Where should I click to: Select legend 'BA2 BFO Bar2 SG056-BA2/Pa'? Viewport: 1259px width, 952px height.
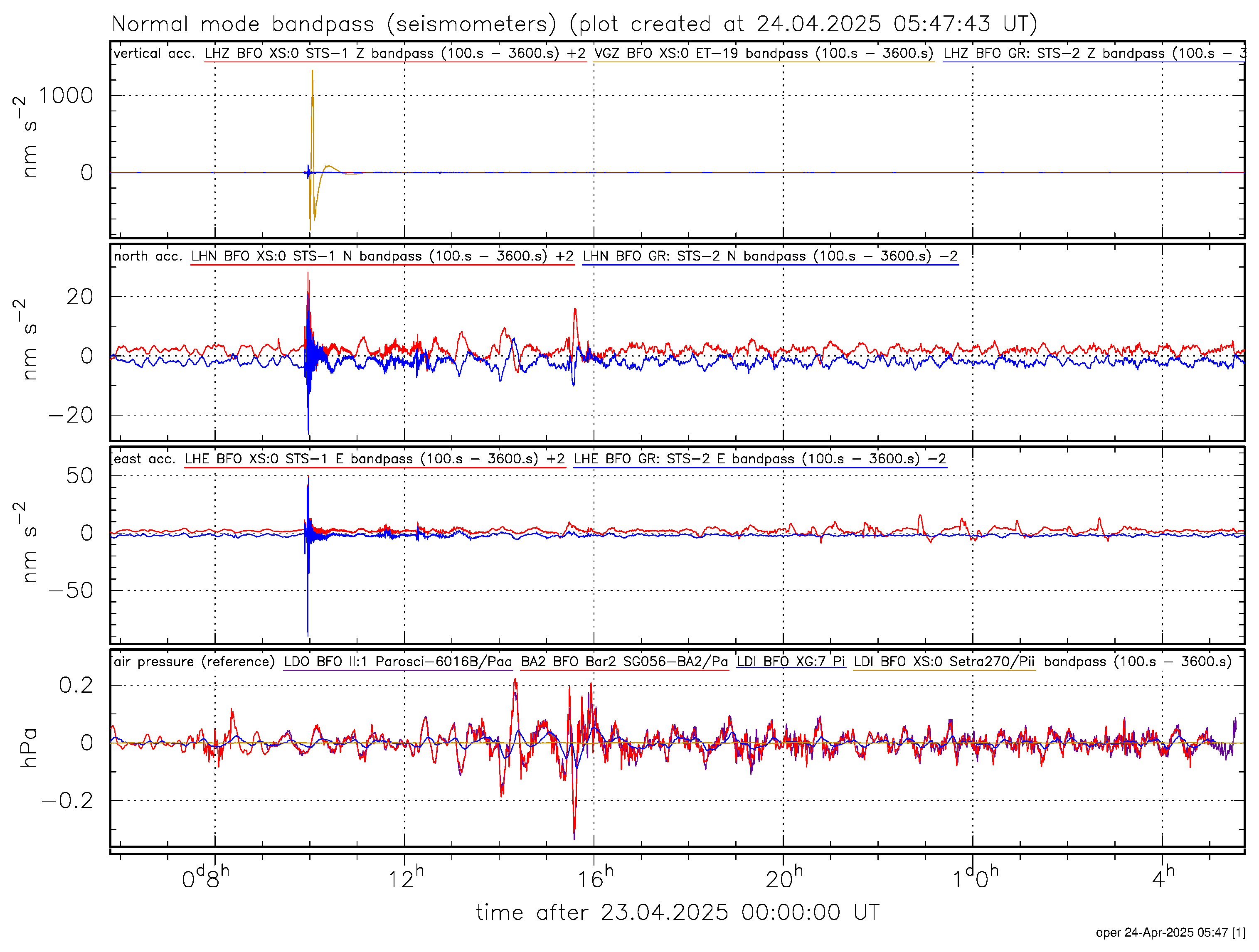point(625,662)
